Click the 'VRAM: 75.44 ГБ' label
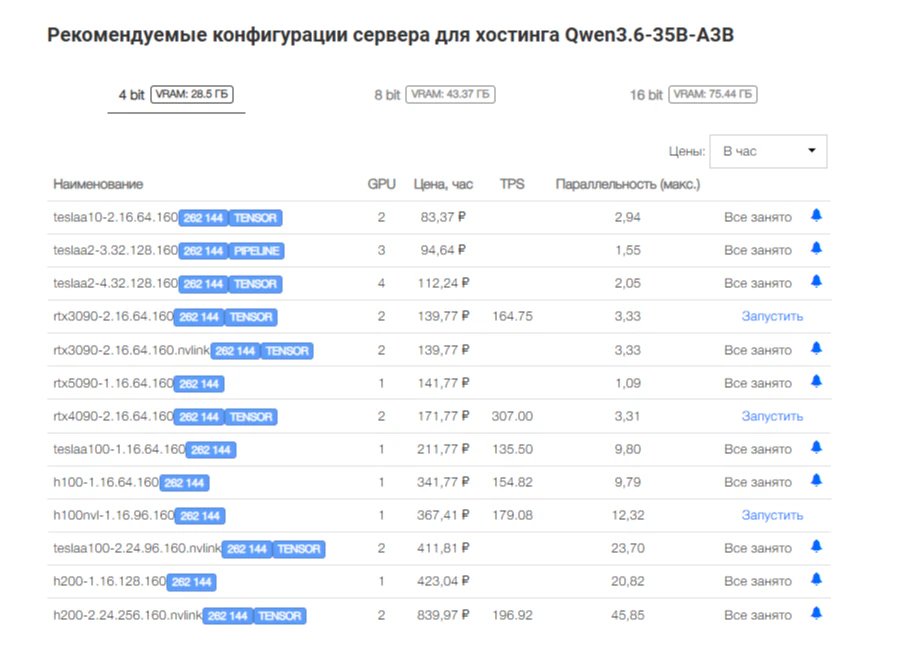Screen dimensions: 907x666 (713, 94)
